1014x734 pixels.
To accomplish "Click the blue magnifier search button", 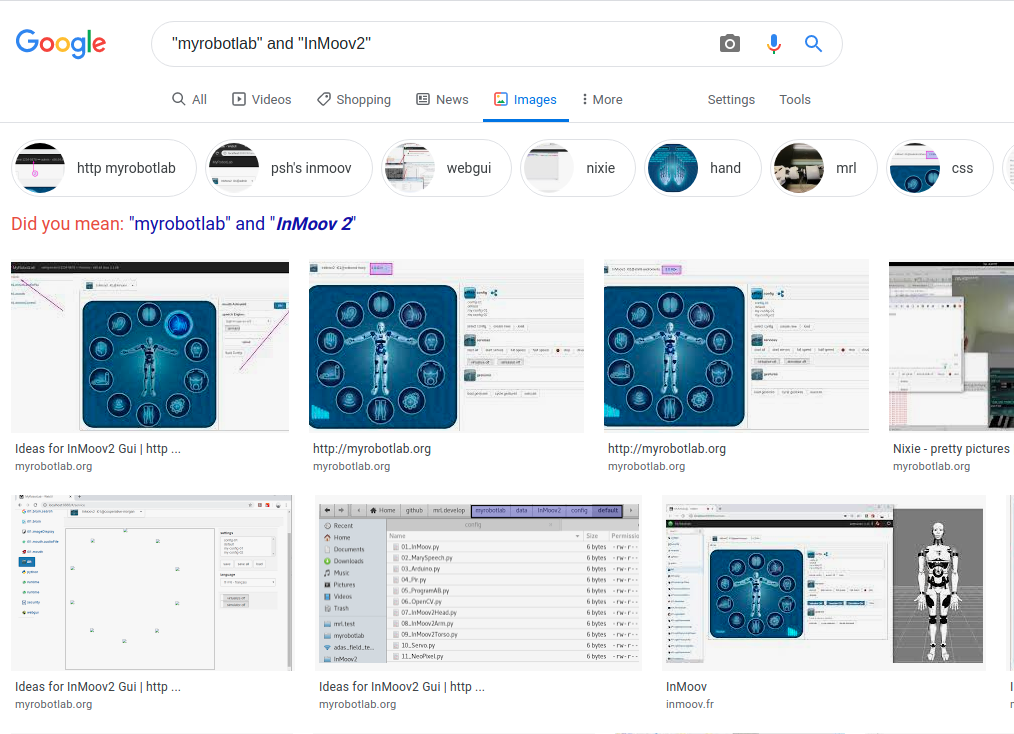I will pos(813,43).
